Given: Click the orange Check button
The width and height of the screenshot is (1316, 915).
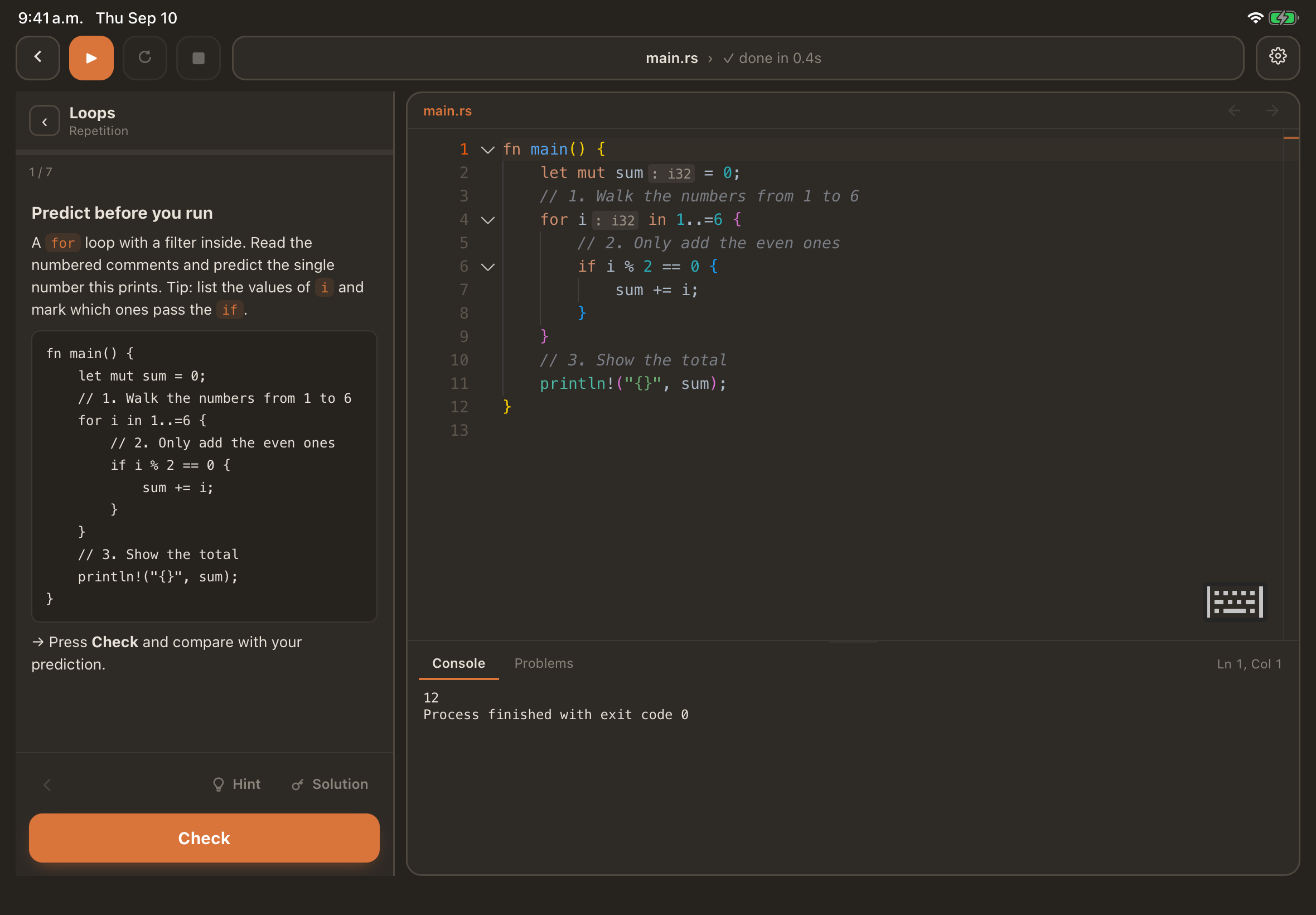Looking at the screenshot, I should tap(204, 838).
